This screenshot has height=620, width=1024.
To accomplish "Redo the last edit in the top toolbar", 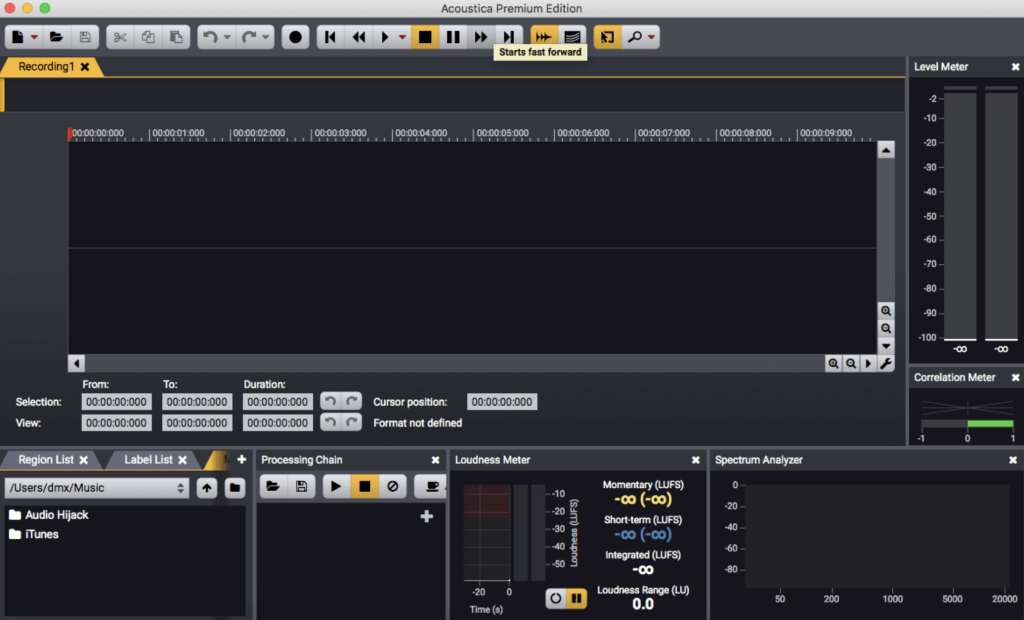I will 248,37.
